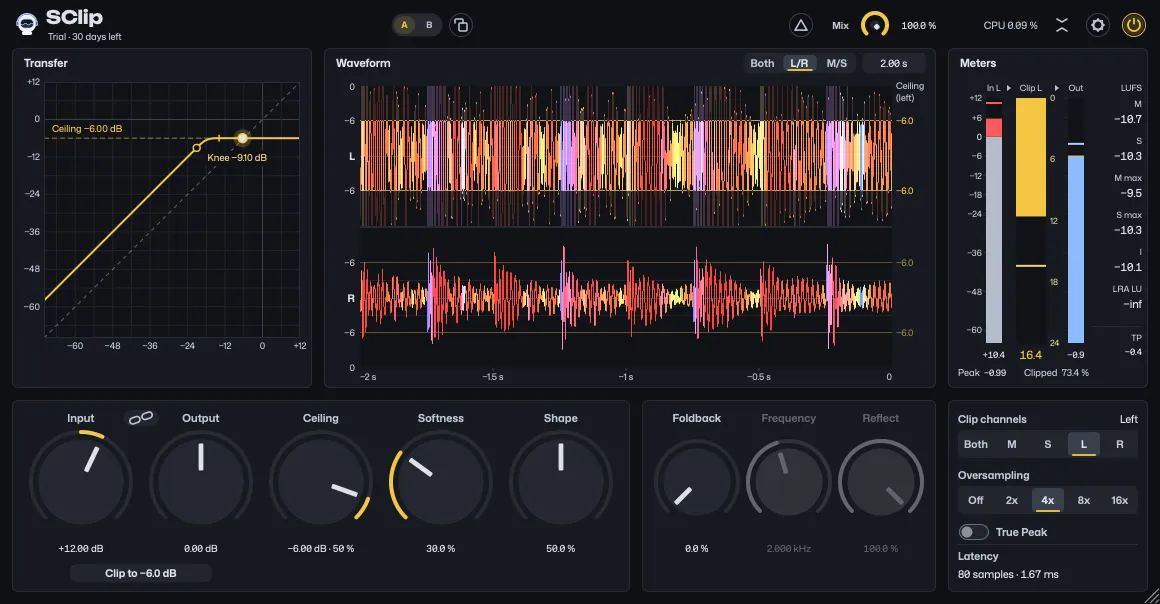Click the Softness knob
Viewport: 1160px width, 604px height.
tap(440, 482)
